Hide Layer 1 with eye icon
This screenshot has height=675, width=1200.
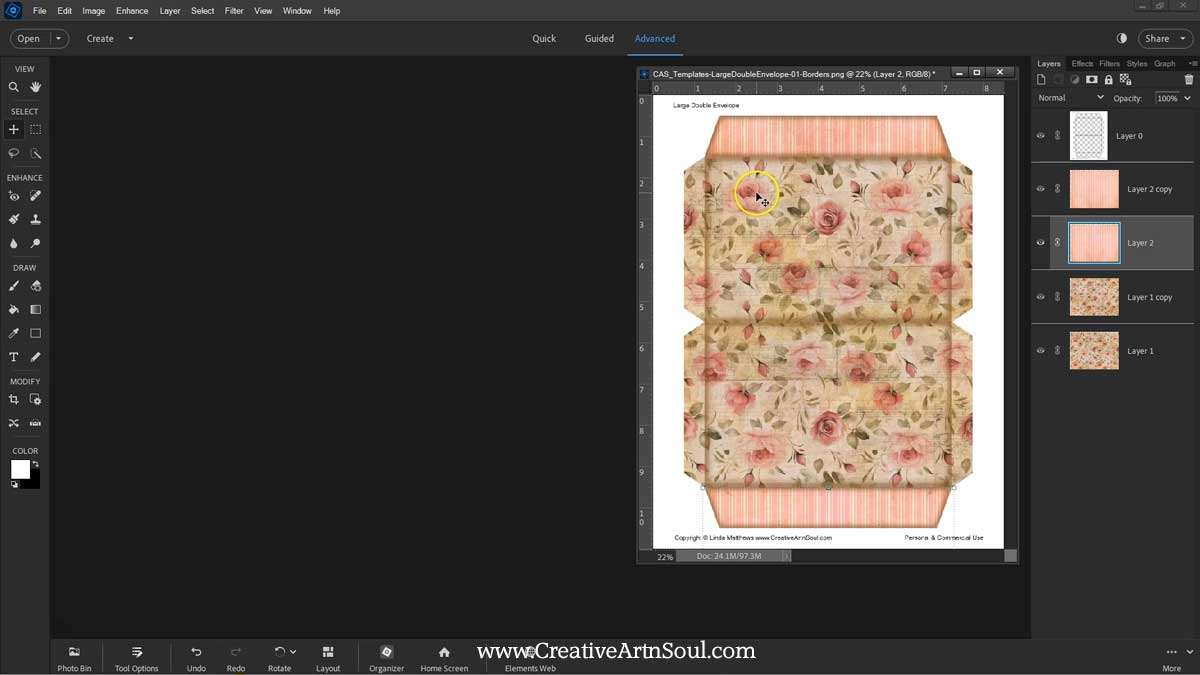point(1041,351)
